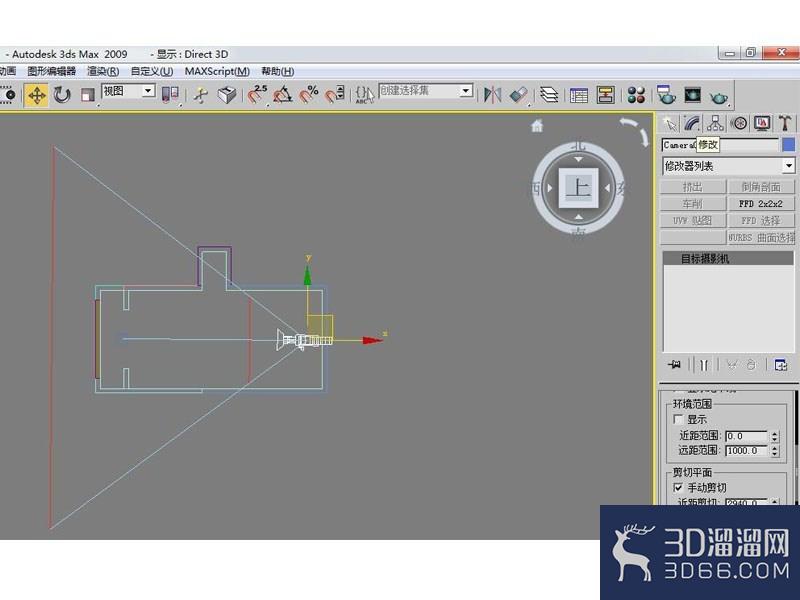Click ViewCube east arrow
800x600 pixels.
point(607,188)
